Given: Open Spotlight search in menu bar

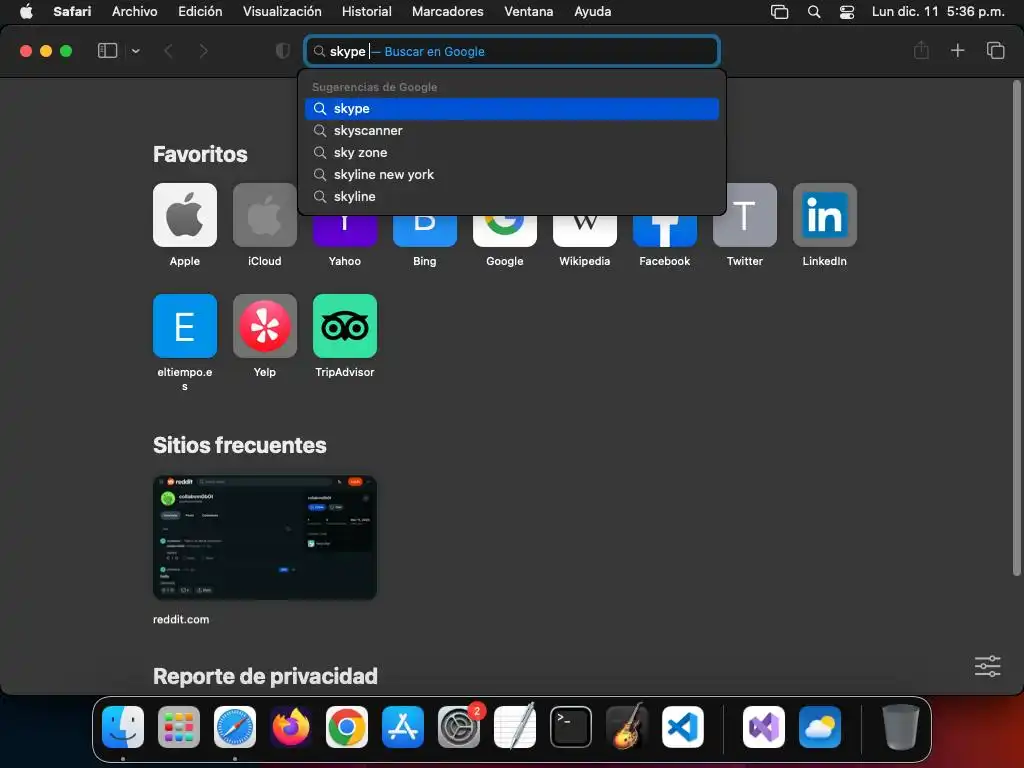Looking at the screenshot, I should tap(814, 12).
